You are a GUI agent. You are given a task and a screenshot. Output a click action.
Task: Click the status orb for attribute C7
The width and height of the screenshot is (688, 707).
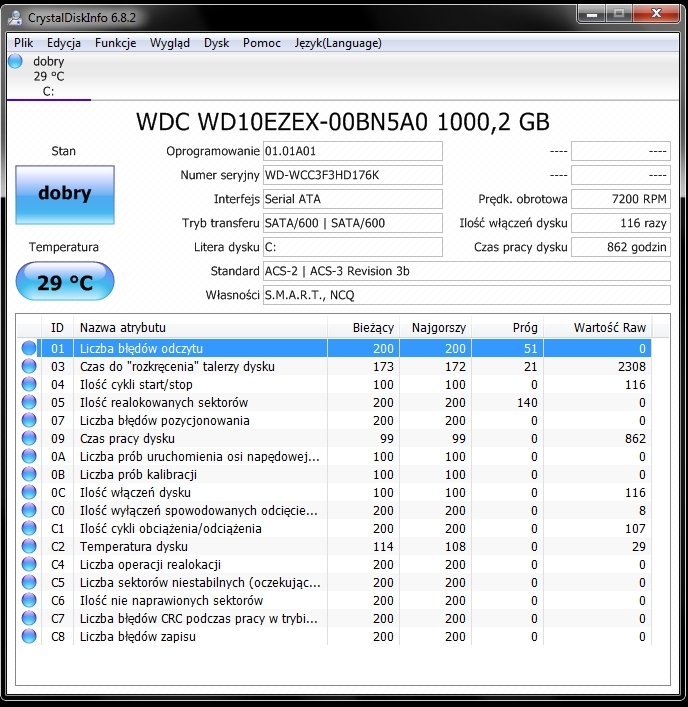point(29,619)
